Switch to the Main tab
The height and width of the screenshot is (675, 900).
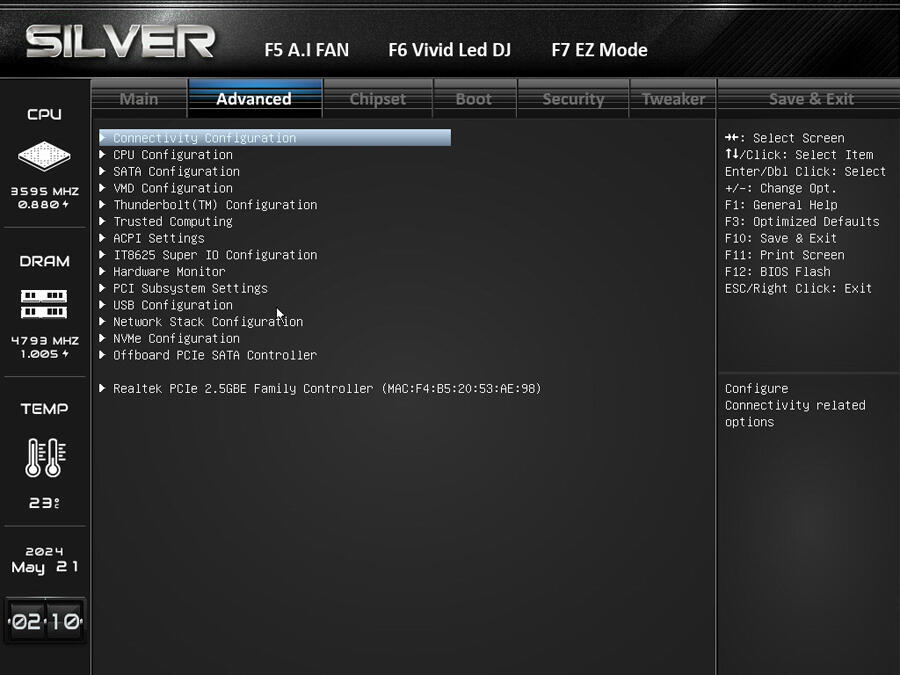(139, 99)
